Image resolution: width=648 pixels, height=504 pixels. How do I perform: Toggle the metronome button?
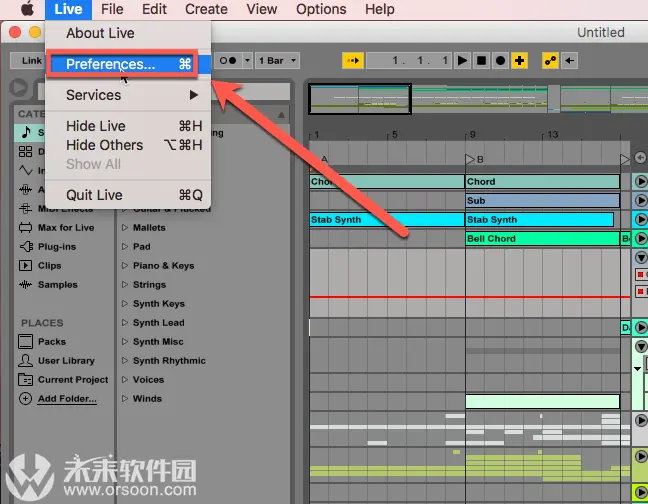[x=228, y=61]
